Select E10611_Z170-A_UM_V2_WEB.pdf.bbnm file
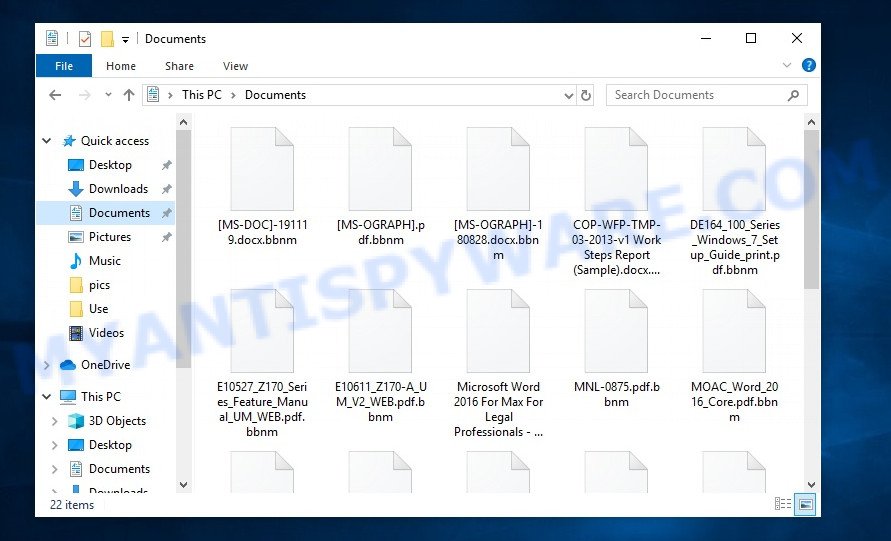This screenshot has width=891, height=541. [x=380, y=356]
